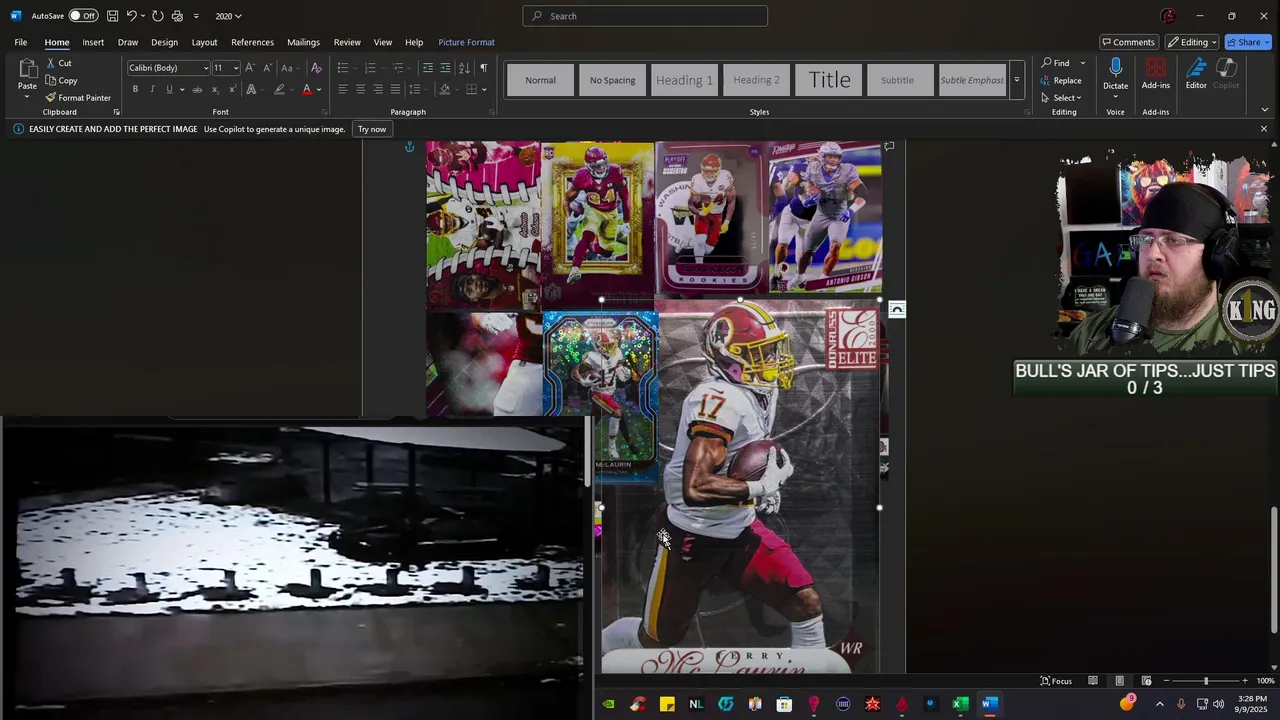The width and height of the screenshot is (1280, 720).
Task: Center the text
Action: click(x=360, y=89)
